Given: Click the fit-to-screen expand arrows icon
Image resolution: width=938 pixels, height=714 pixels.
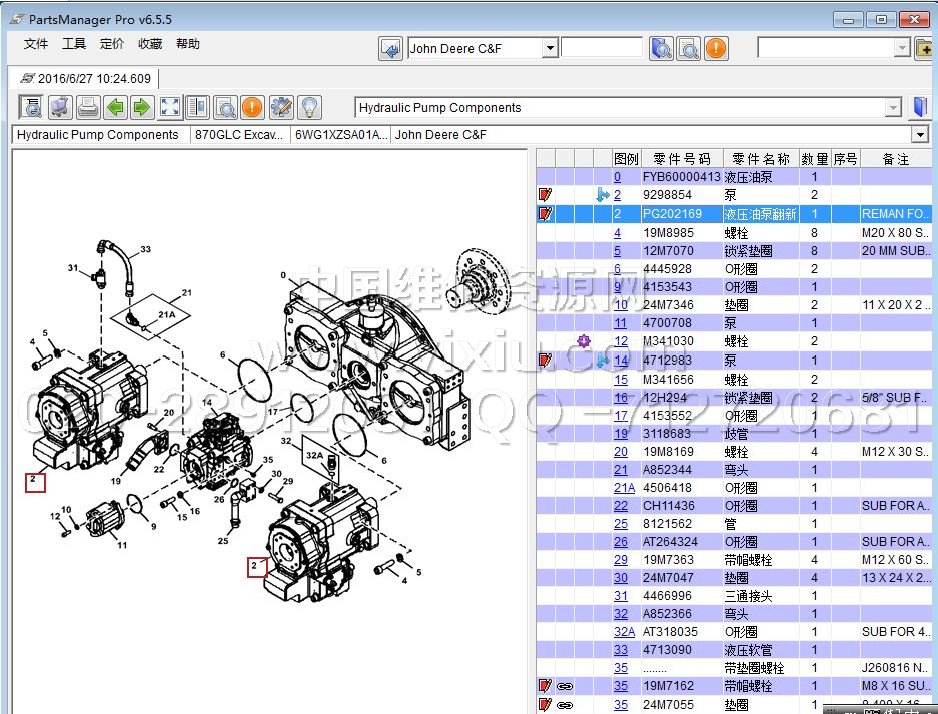Looking at the screenshot, I should (x=170, y=107).
